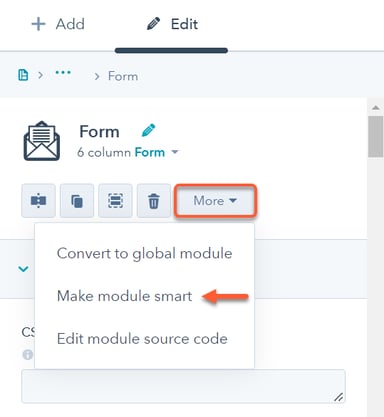Click the envelope form module icon
This screenshot has width=384, height=417.
pos(42,141)
